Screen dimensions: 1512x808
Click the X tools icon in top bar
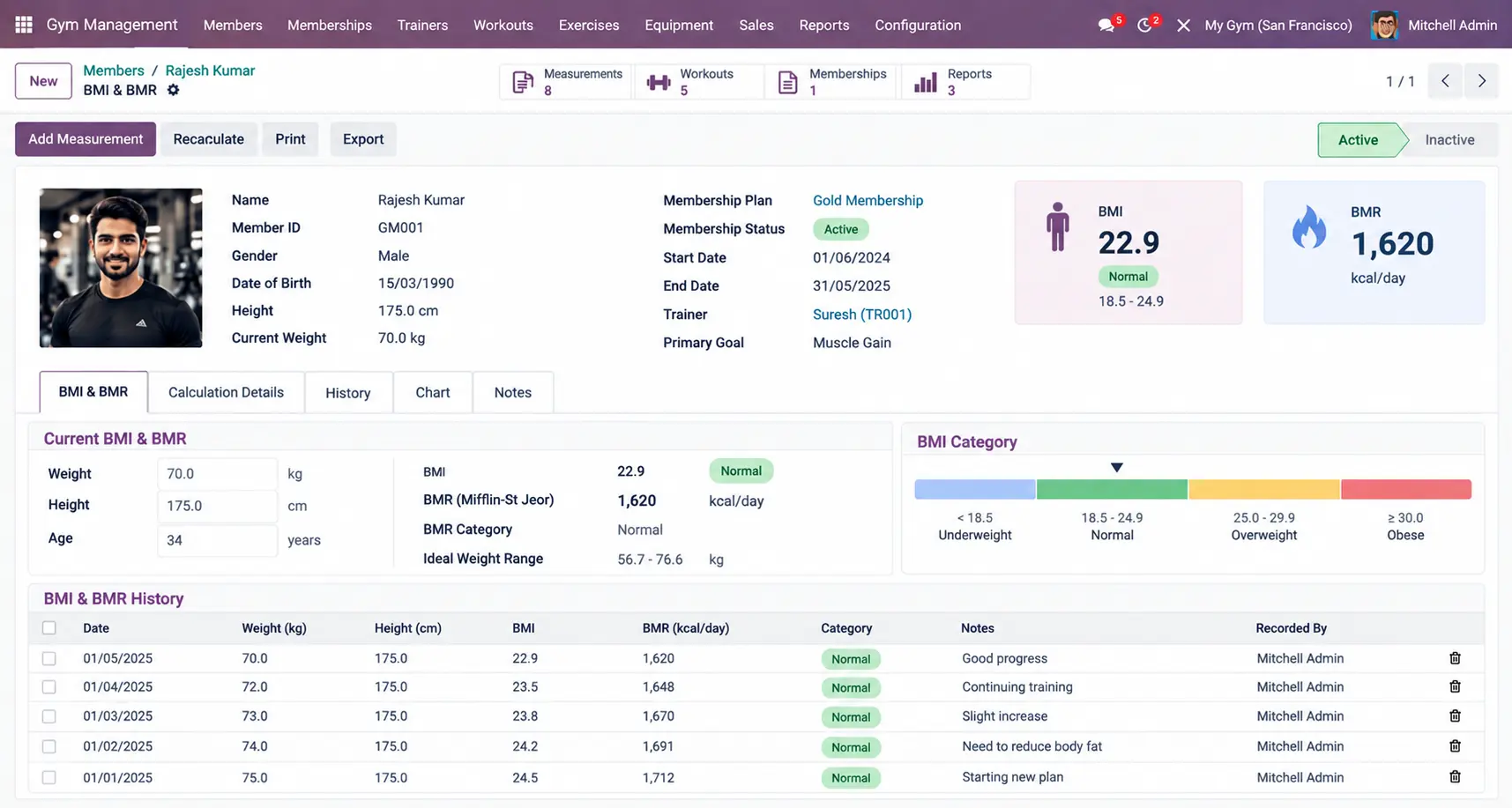point(1183,26)
